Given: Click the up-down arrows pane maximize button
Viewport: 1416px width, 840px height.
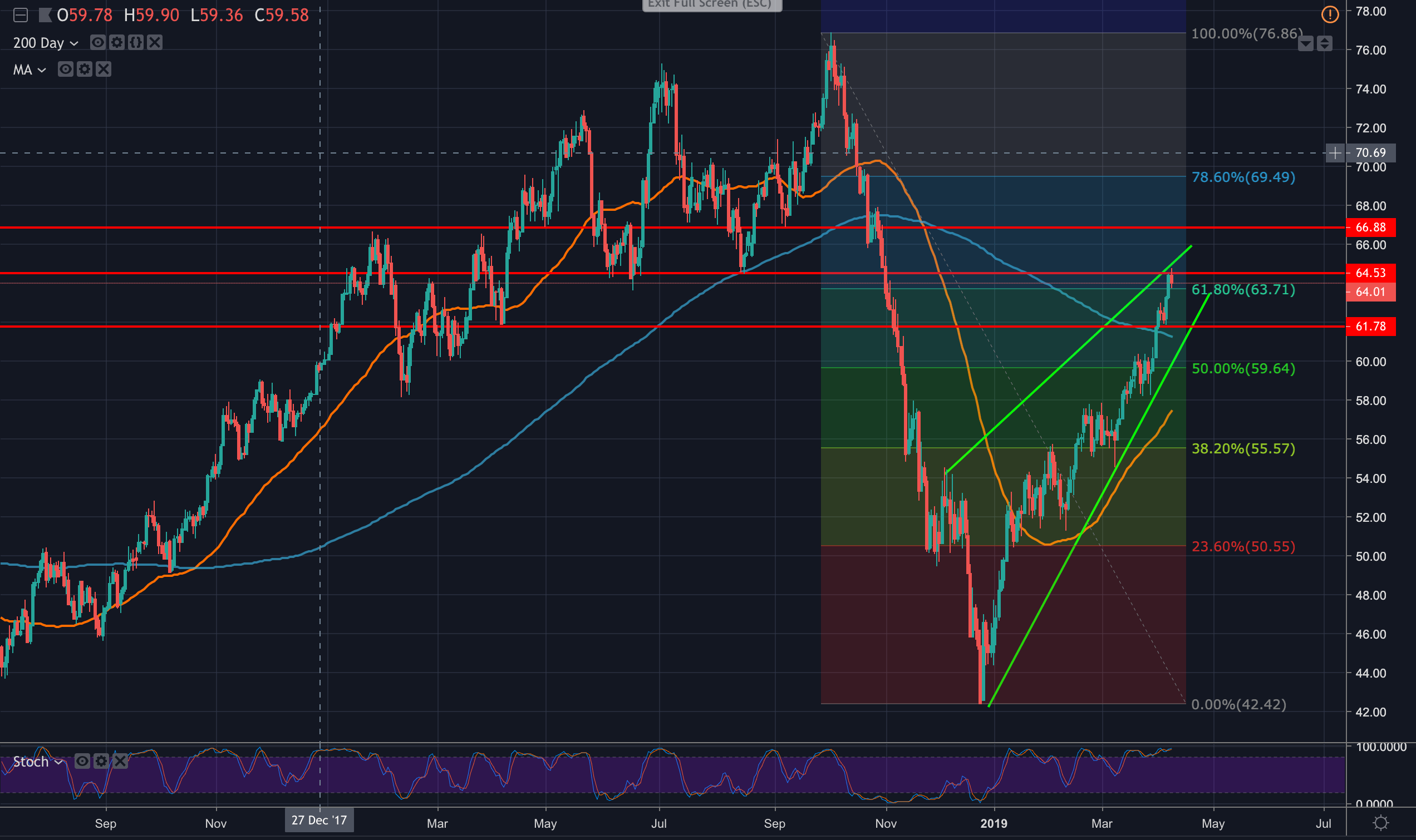Looking at the screenshot, I should coord(1324,43).
